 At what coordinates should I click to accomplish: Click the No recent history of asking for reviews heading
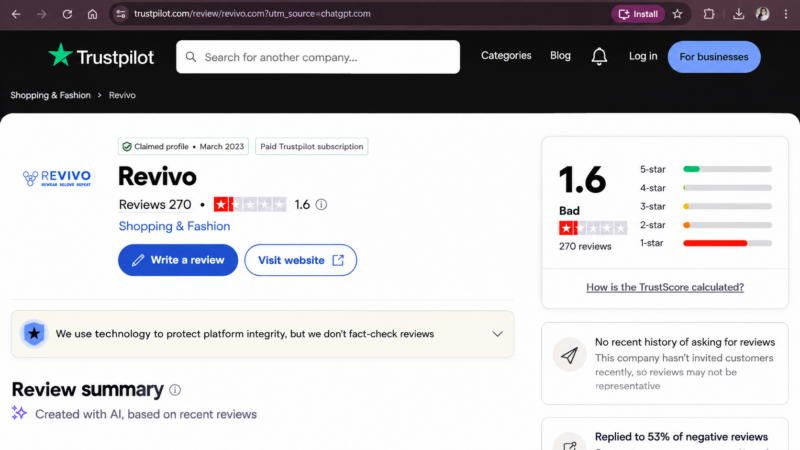tap(685, 342)
